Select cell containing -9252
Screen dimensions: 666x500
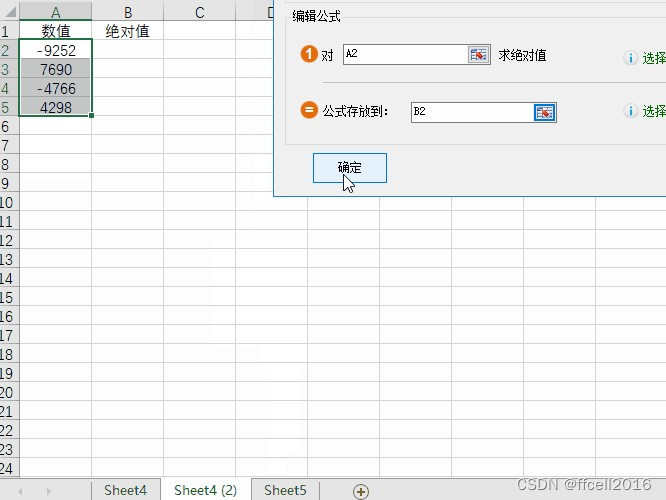click(x=56, y=51)
